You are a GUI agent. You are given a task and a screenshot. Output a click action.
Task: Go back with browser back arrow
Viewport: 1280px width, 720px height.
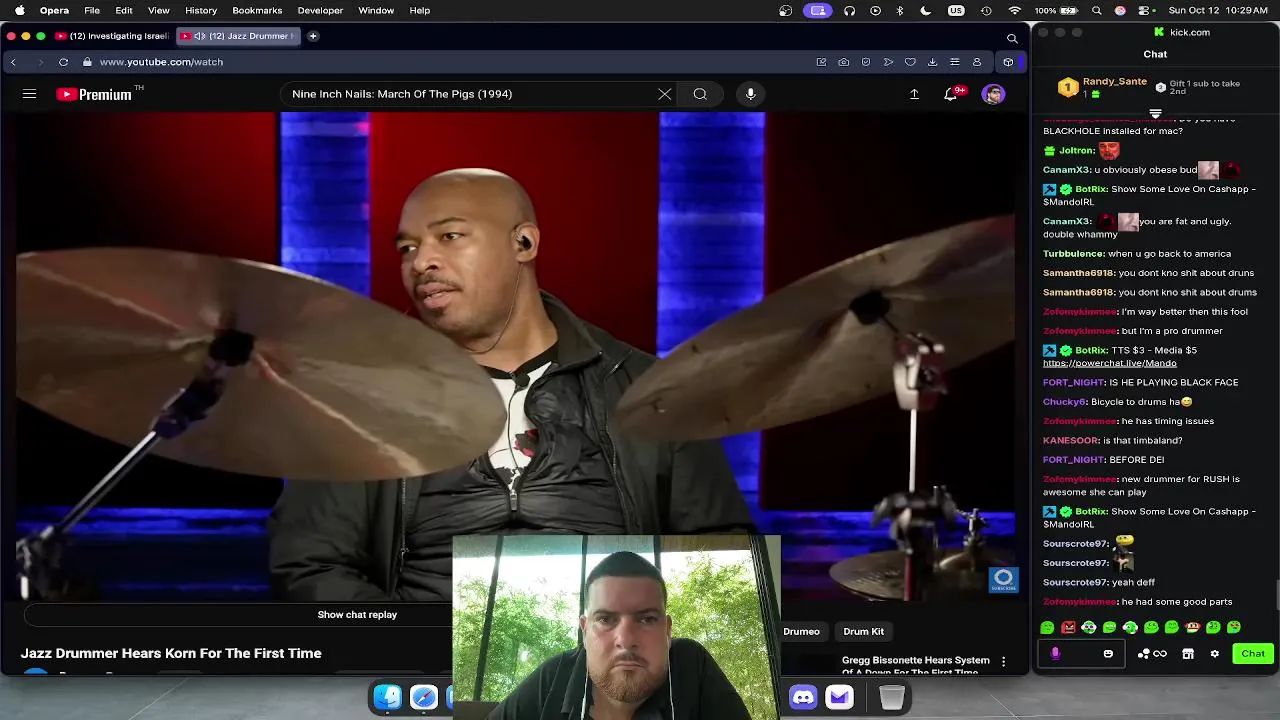(13, 62)
